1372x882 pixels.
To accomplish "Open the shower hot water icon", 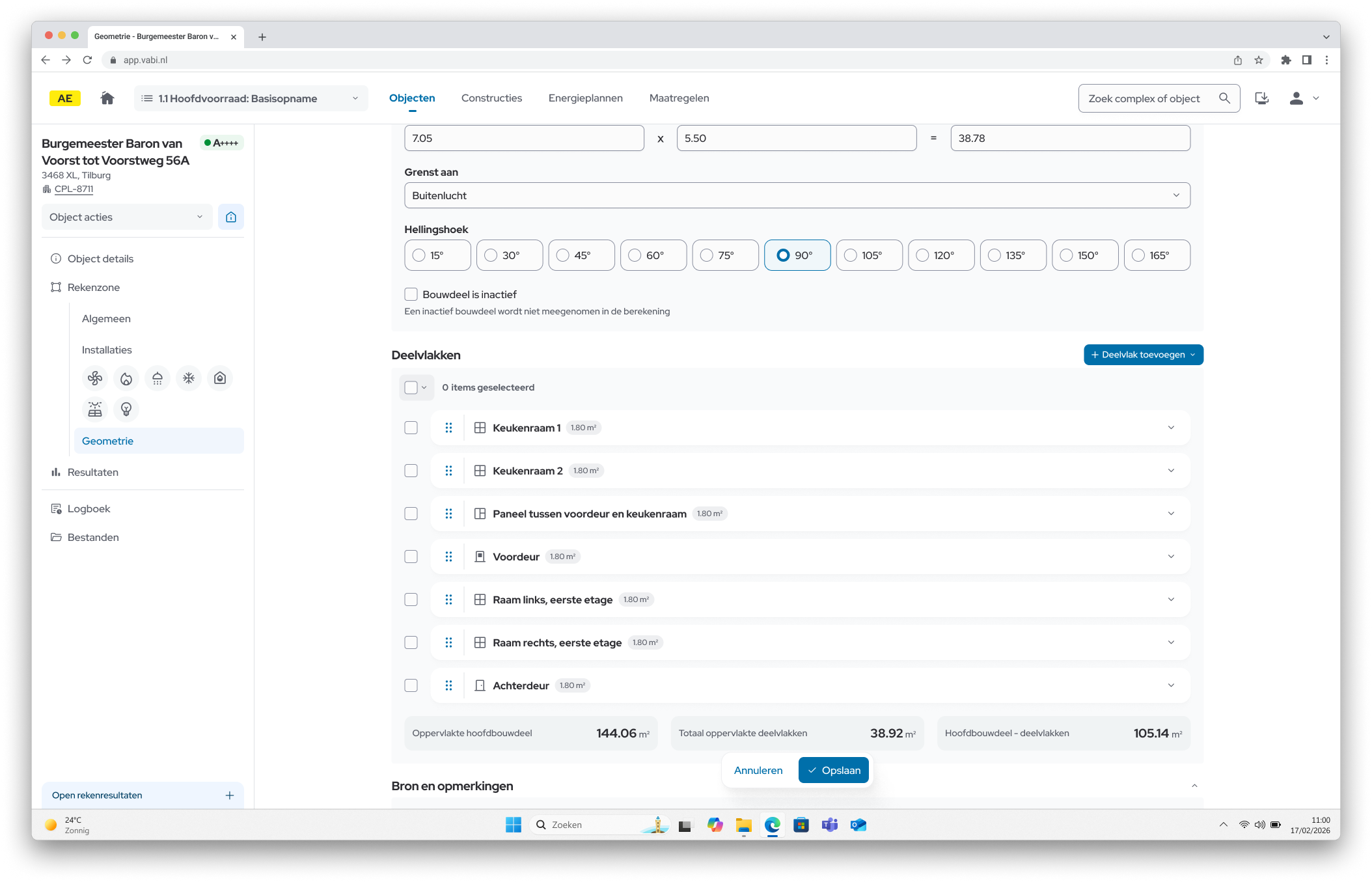I will pyautogui.click(x=158, y=378).
